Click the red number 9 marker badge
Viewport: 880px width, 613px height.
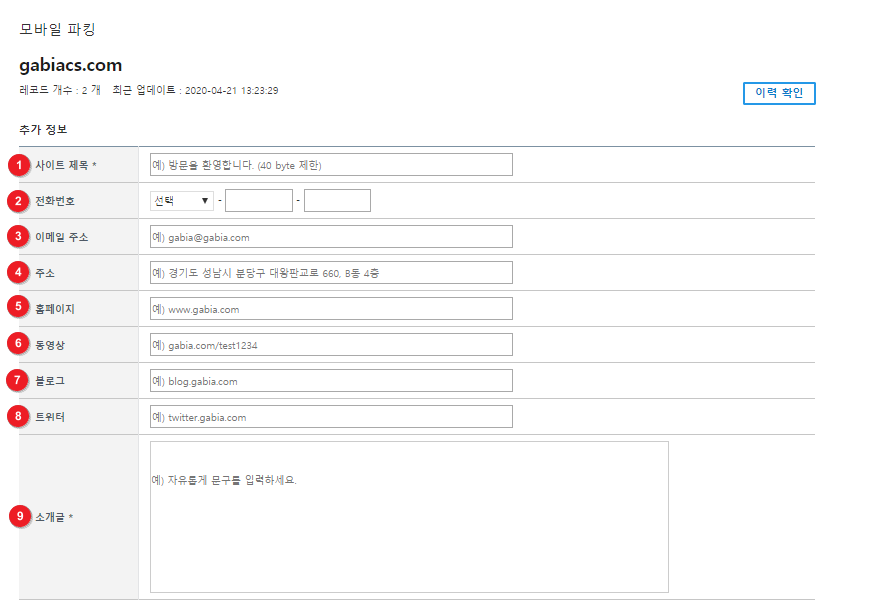20,516
